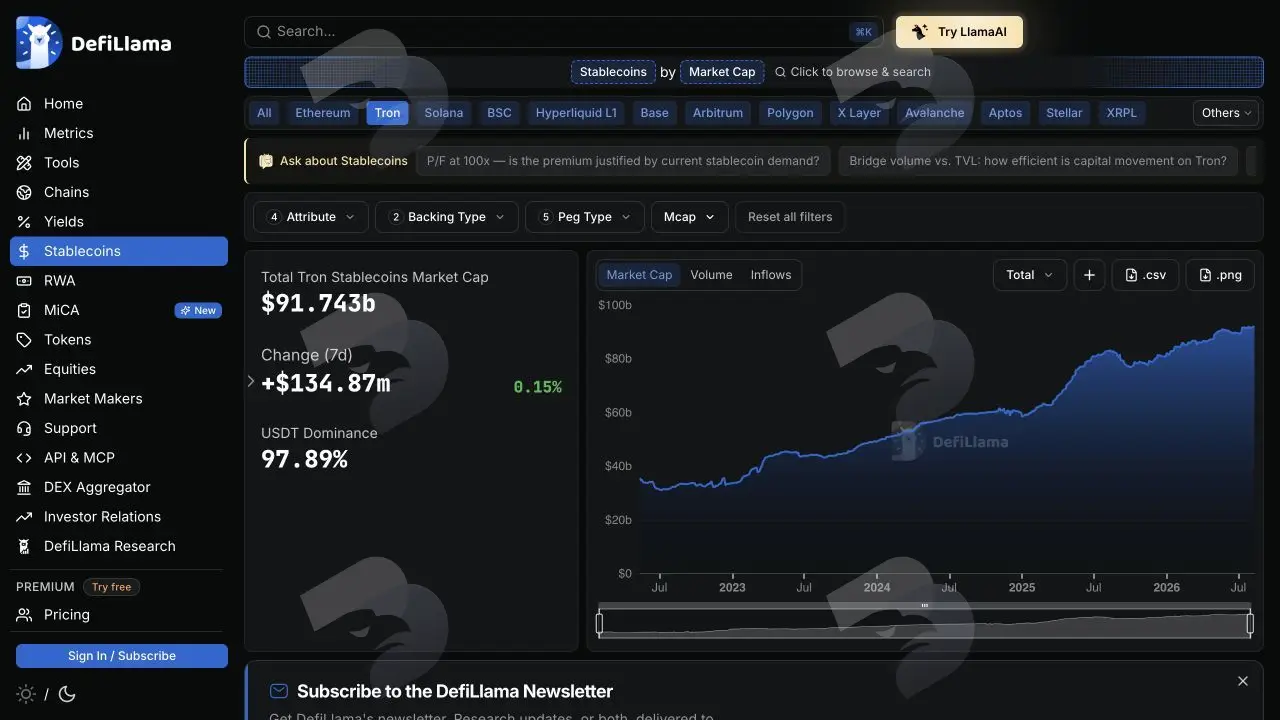Click Sign In / Subscribe button

point(122,656)
